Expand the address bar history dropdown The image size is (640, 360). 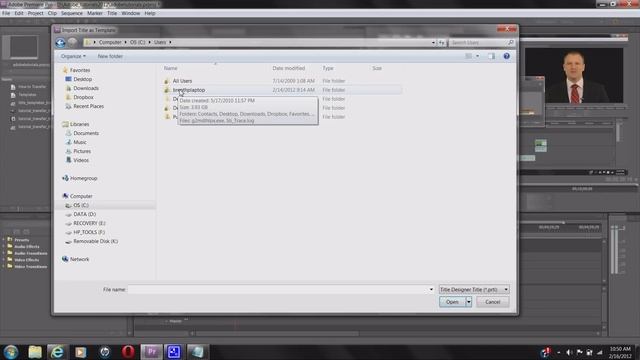click(433, 42)
